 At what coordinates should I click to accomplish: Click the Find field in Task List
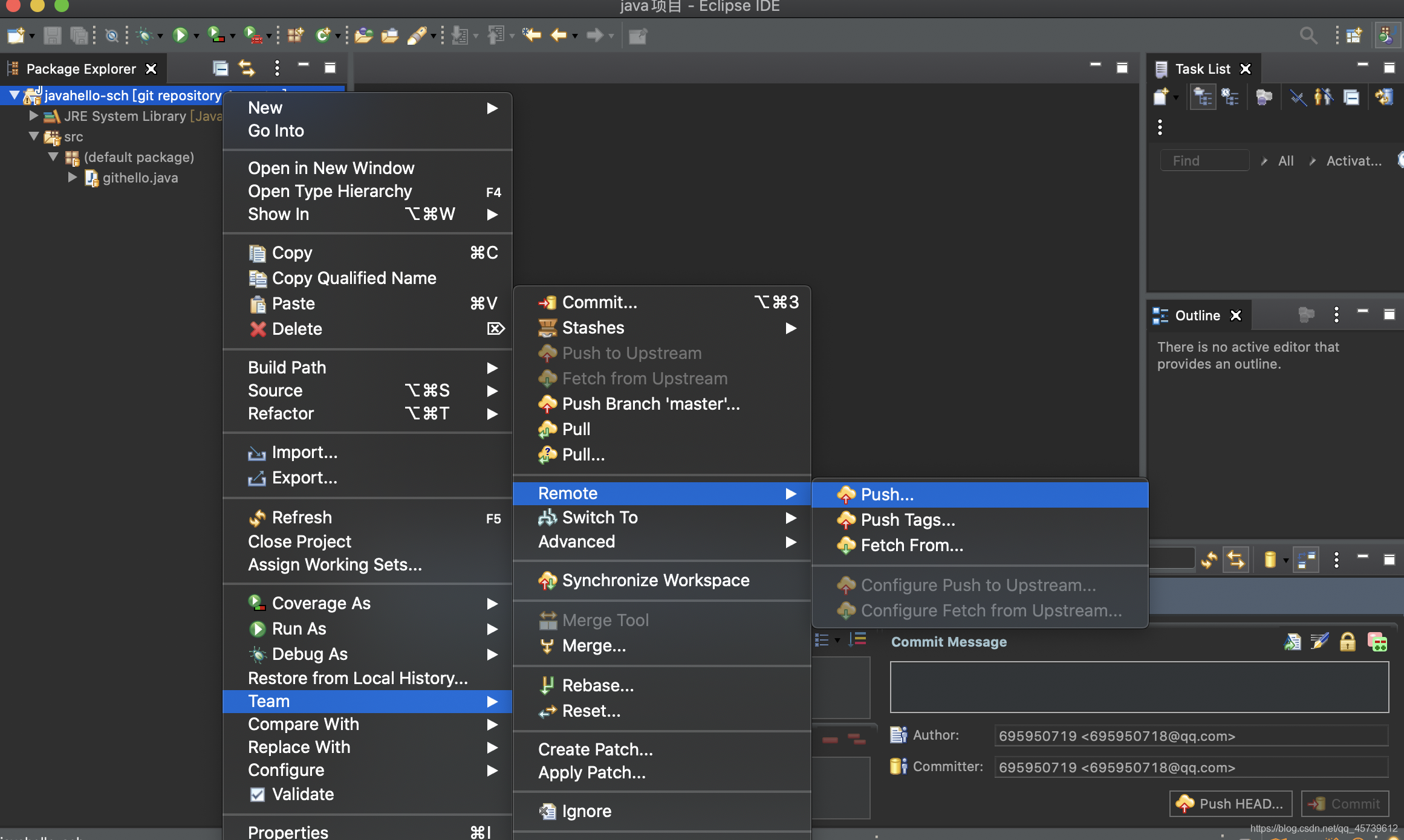[x=1204, y=161]
